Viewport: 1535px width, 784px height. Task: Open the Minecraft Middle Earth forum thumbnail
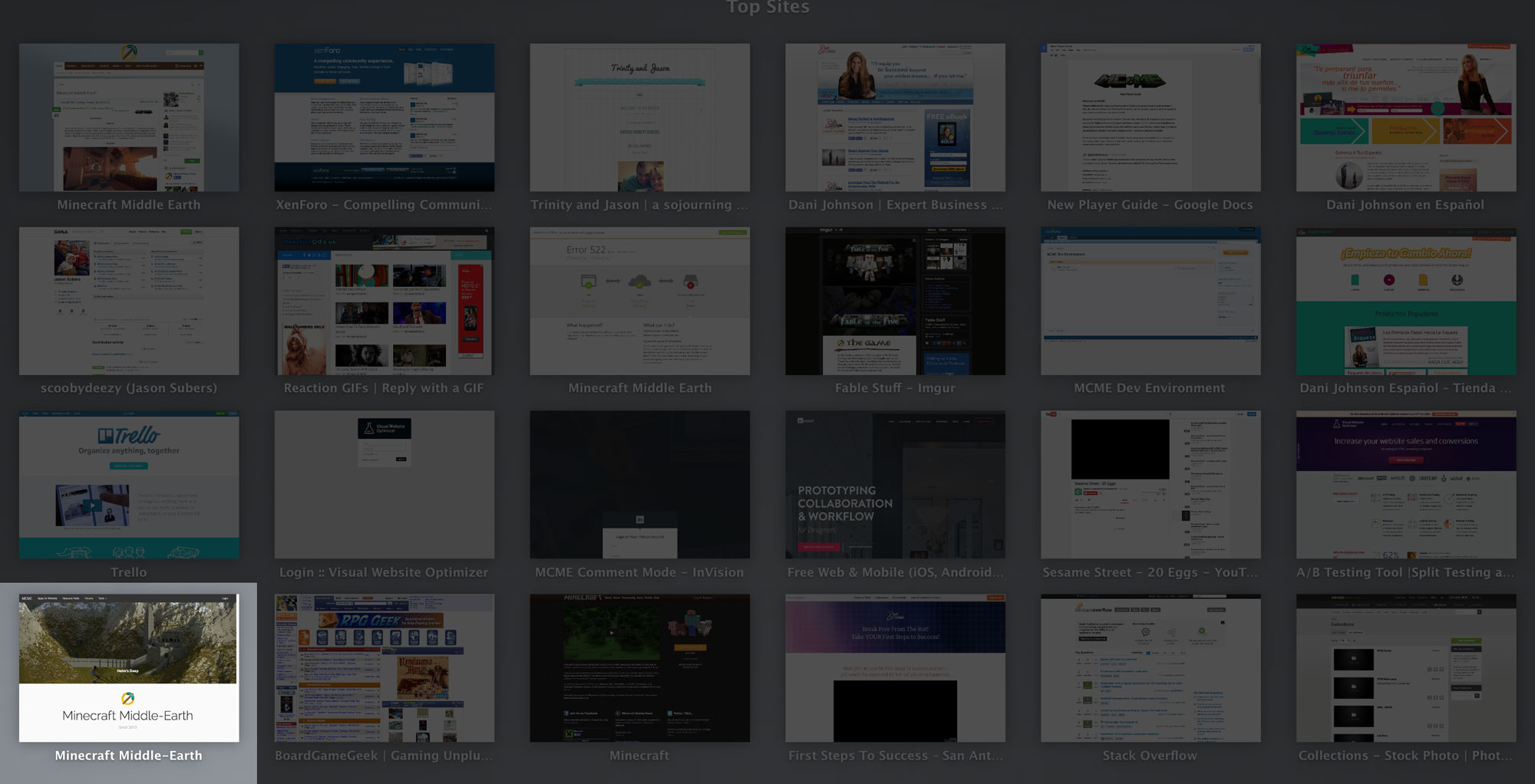coord(129,117)
